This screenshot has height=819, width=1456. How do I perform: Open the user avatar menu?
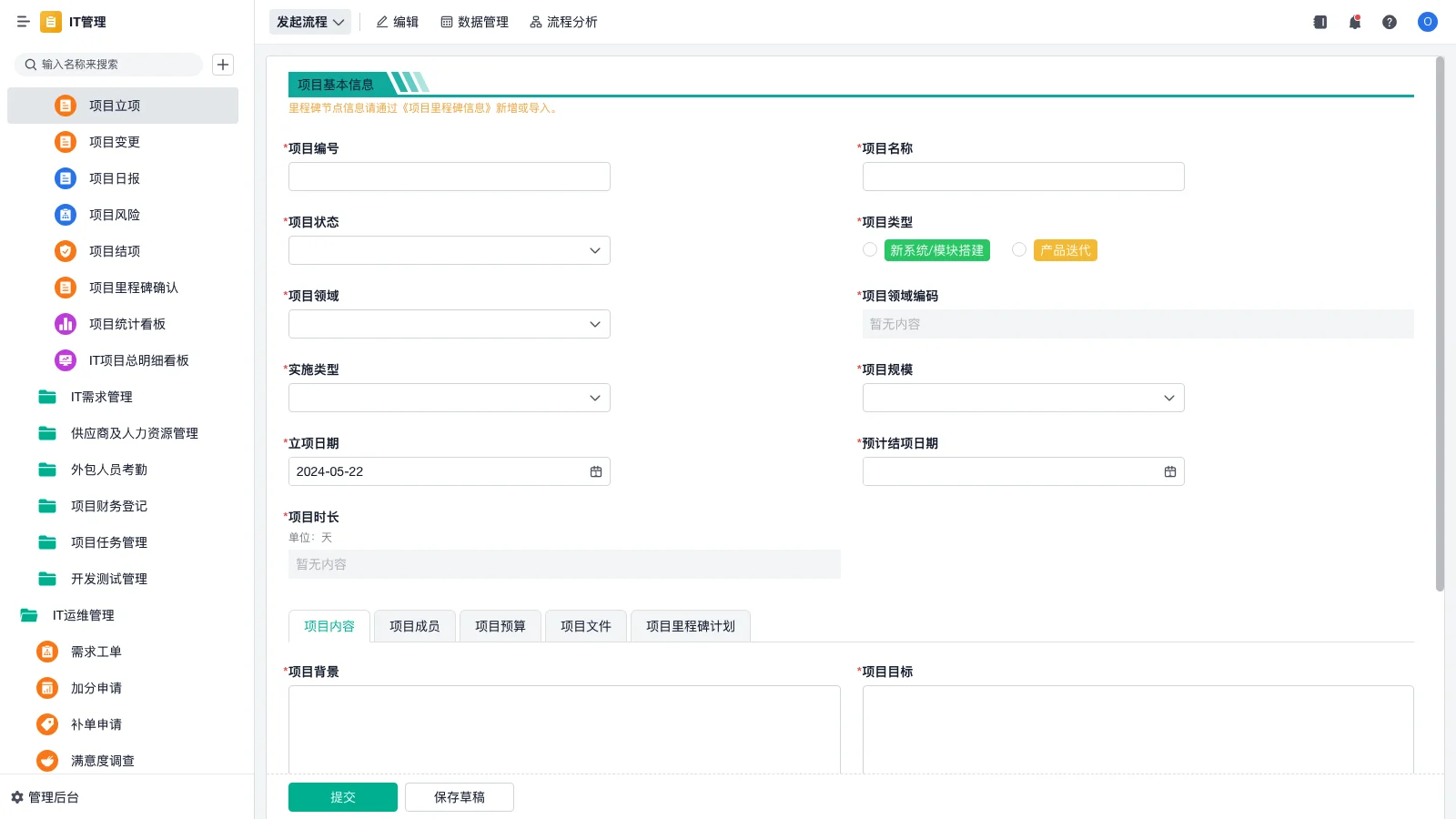[1428, 22]
